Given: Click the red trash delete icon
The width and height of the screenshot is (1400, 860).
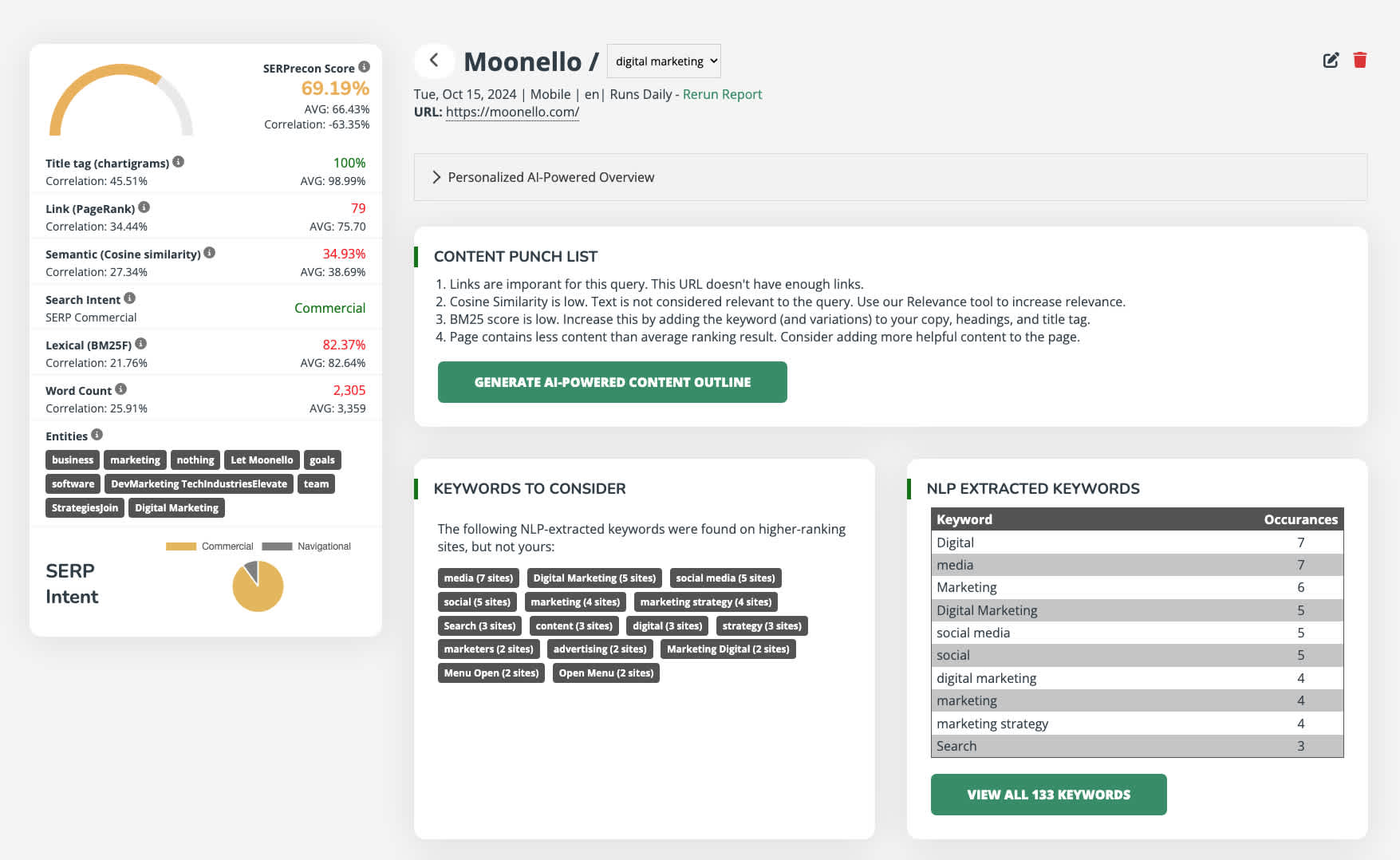Looking at the screenshot, I should pos(1361,60).
